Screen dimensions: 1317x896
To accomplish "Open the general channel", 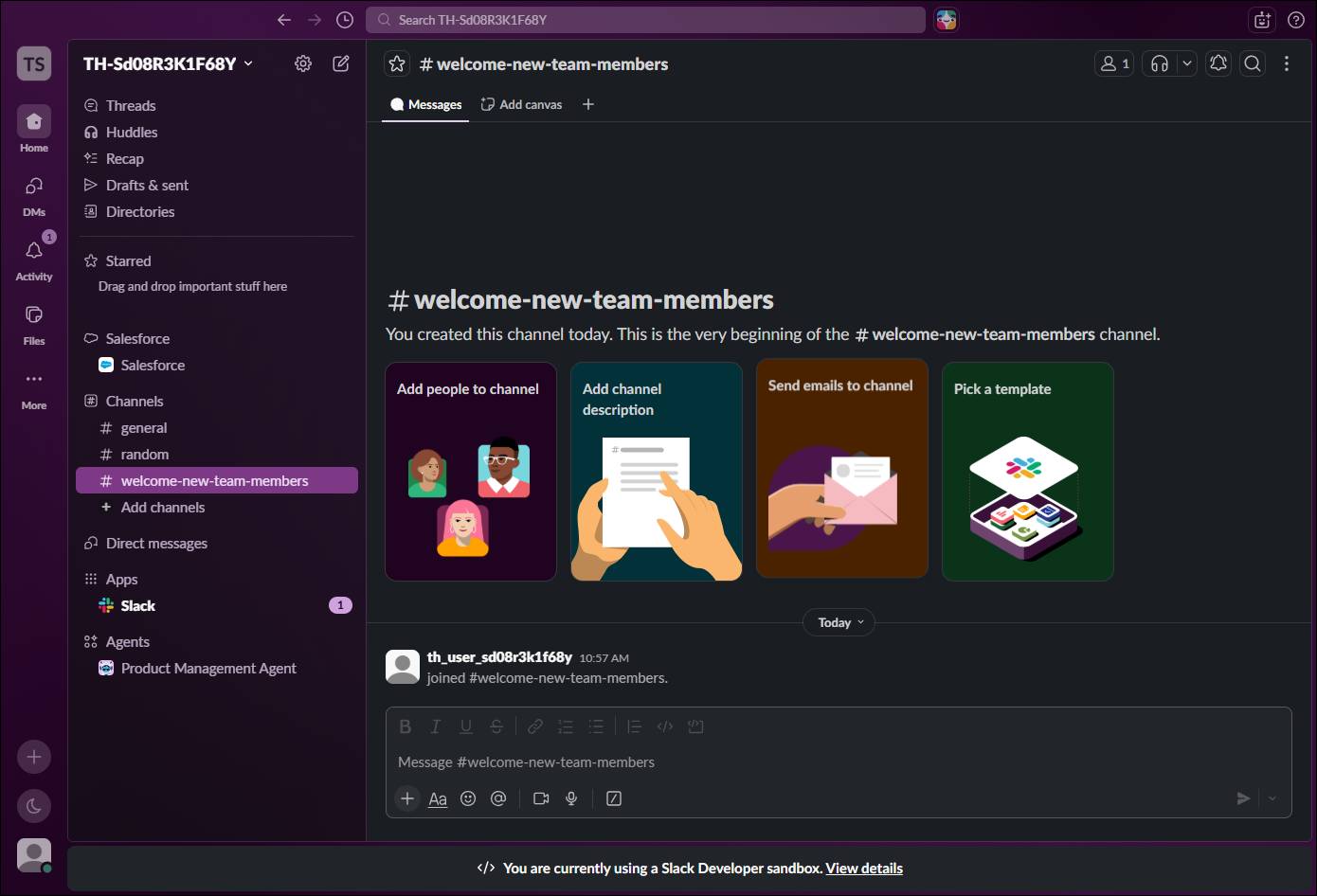I will pyautogui.click(x=217, y=427).
